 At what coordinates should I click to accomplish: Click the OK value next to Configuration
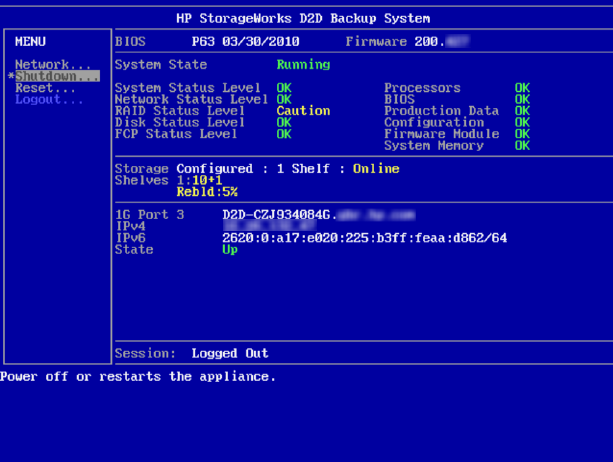pyautogui.click(x=522, y=122)
